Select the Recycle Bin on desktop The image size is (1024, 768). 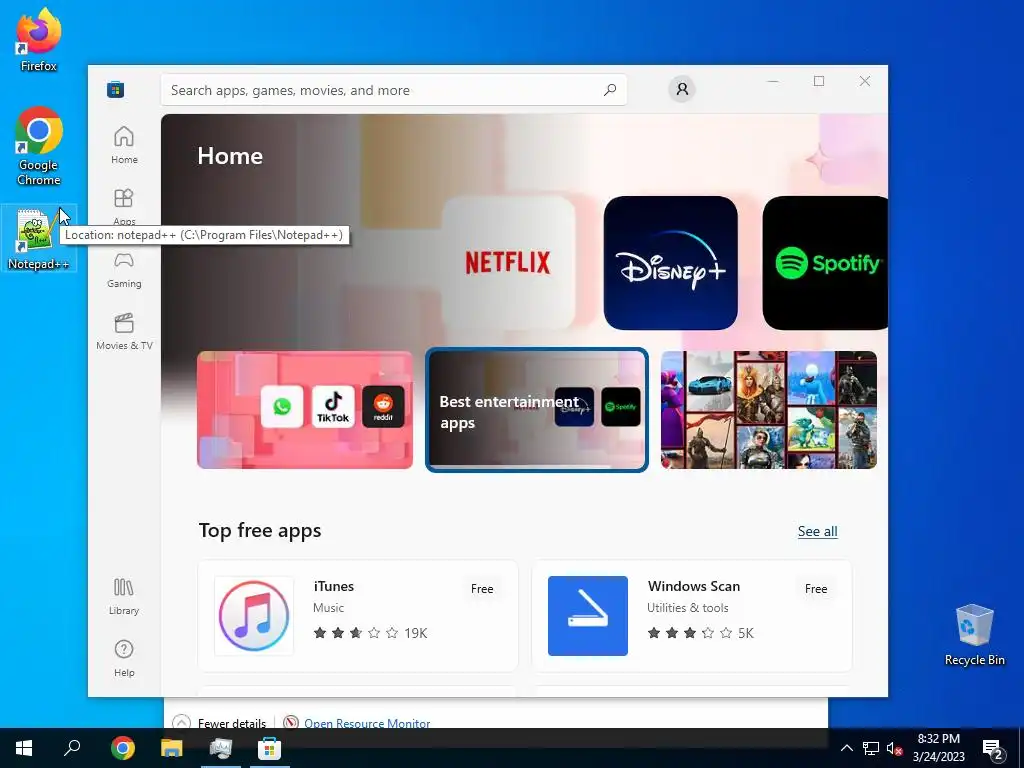coord(974,635)
